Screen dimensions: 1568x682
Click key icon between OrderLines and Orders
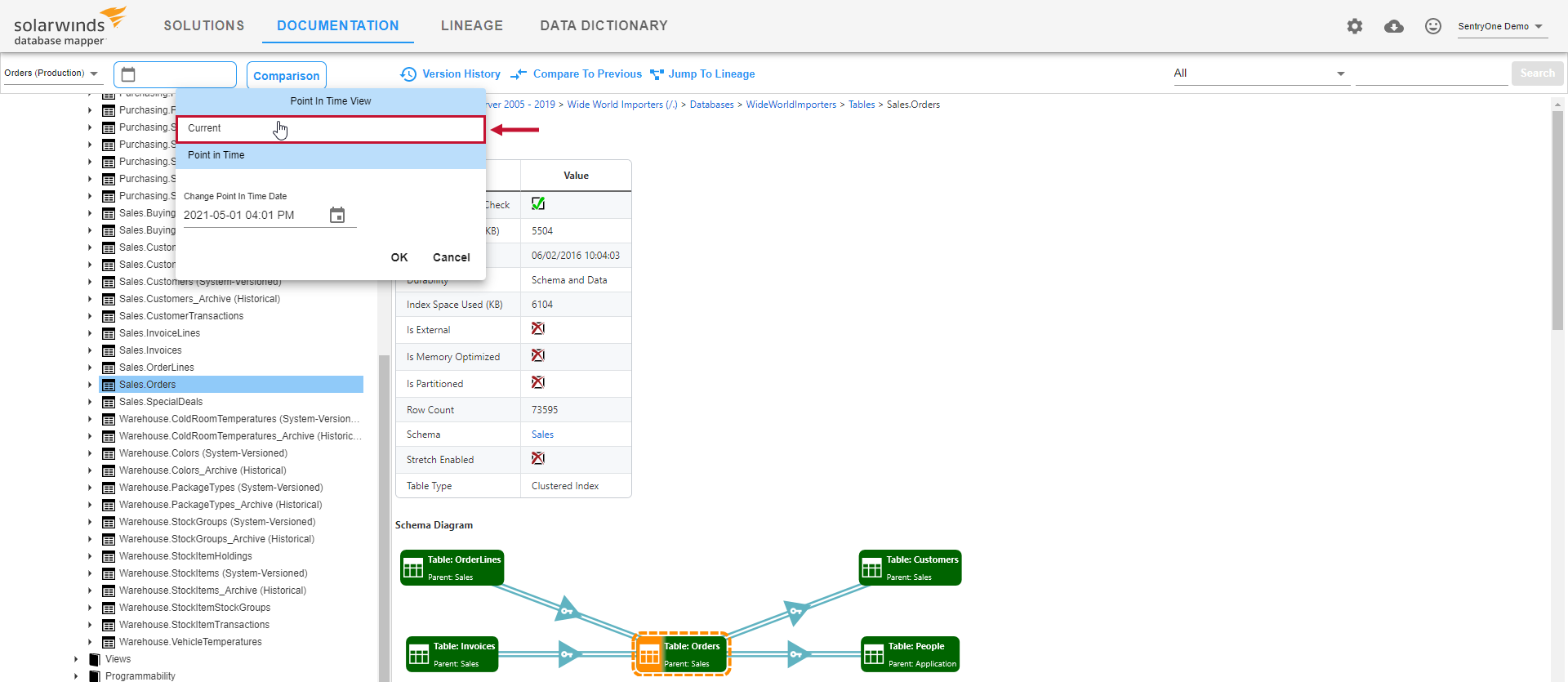pos(568,609)
